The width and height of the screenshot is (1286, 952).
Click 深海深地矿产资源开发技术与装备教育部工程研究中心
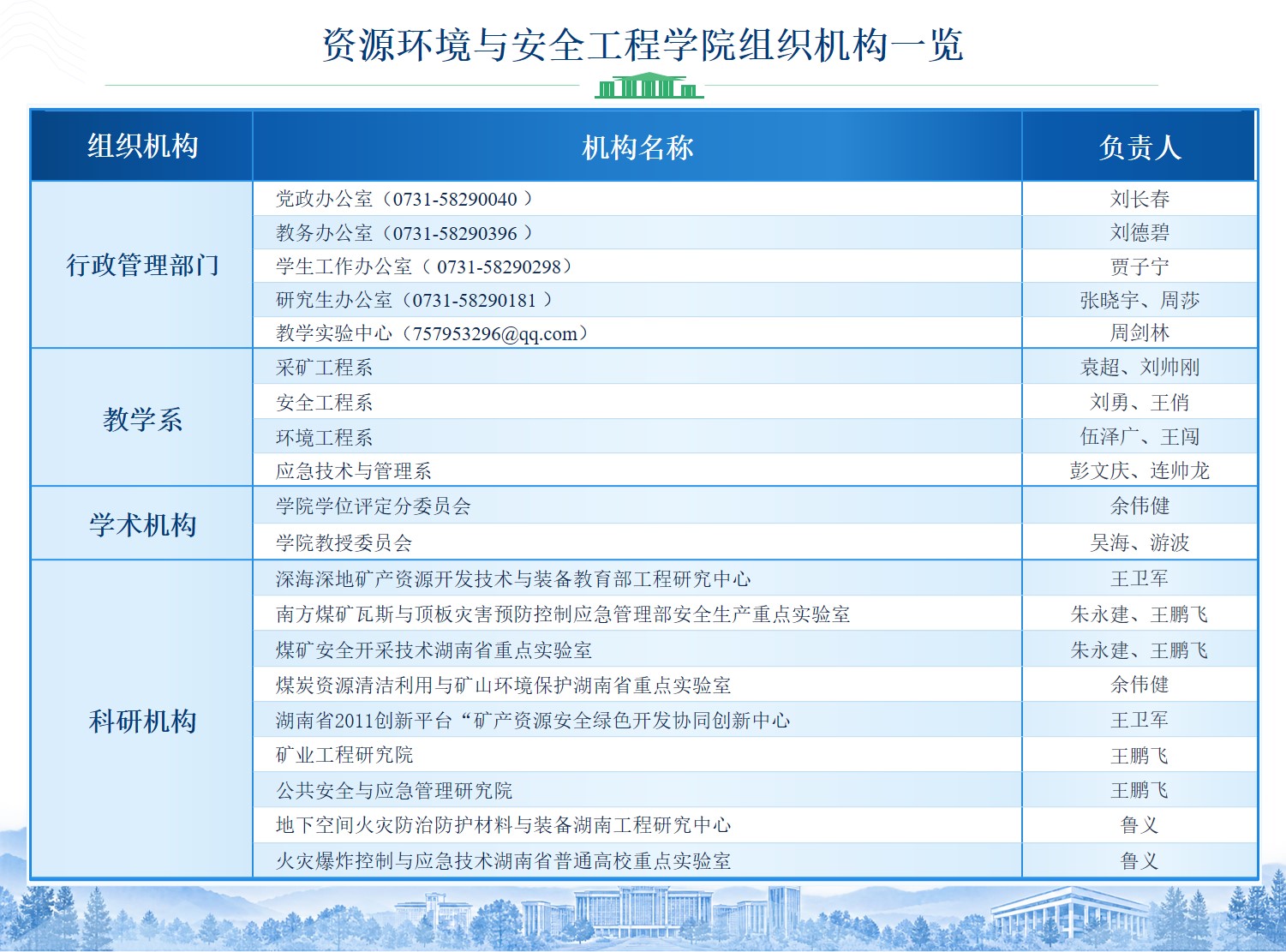[x=513, y=579]
